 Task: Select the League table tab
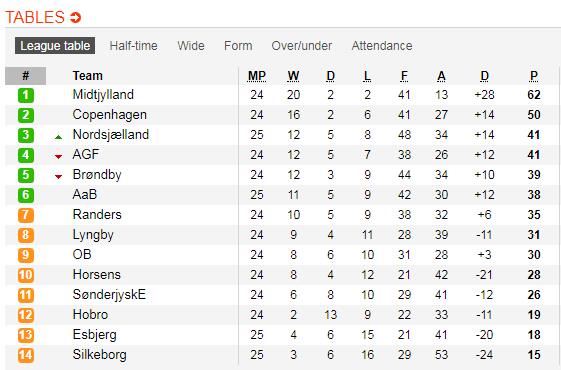click(x=55, y=46)
